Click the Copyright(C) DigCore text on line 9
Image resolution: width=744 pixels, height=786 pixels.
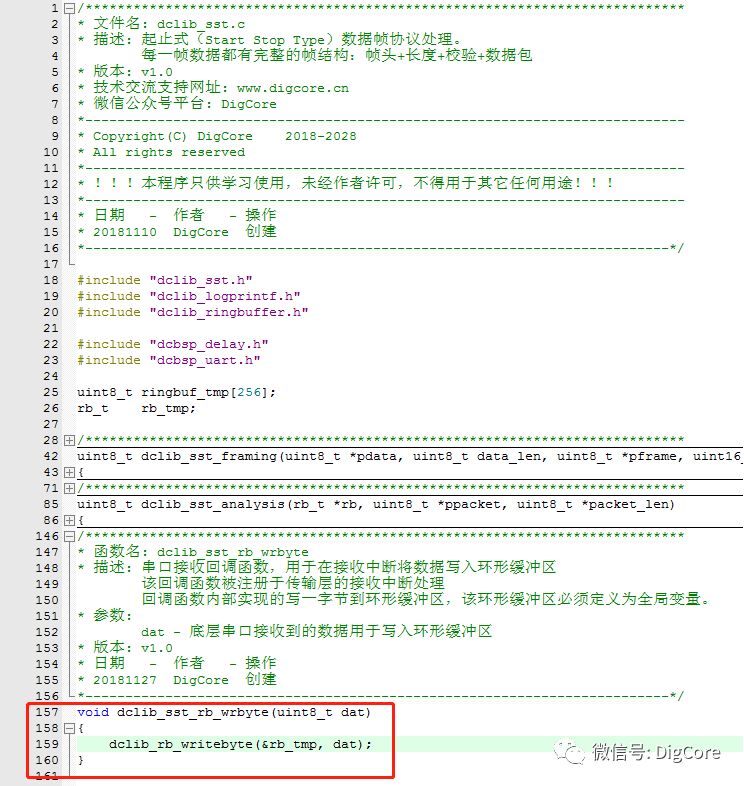(x=173, y=136)
